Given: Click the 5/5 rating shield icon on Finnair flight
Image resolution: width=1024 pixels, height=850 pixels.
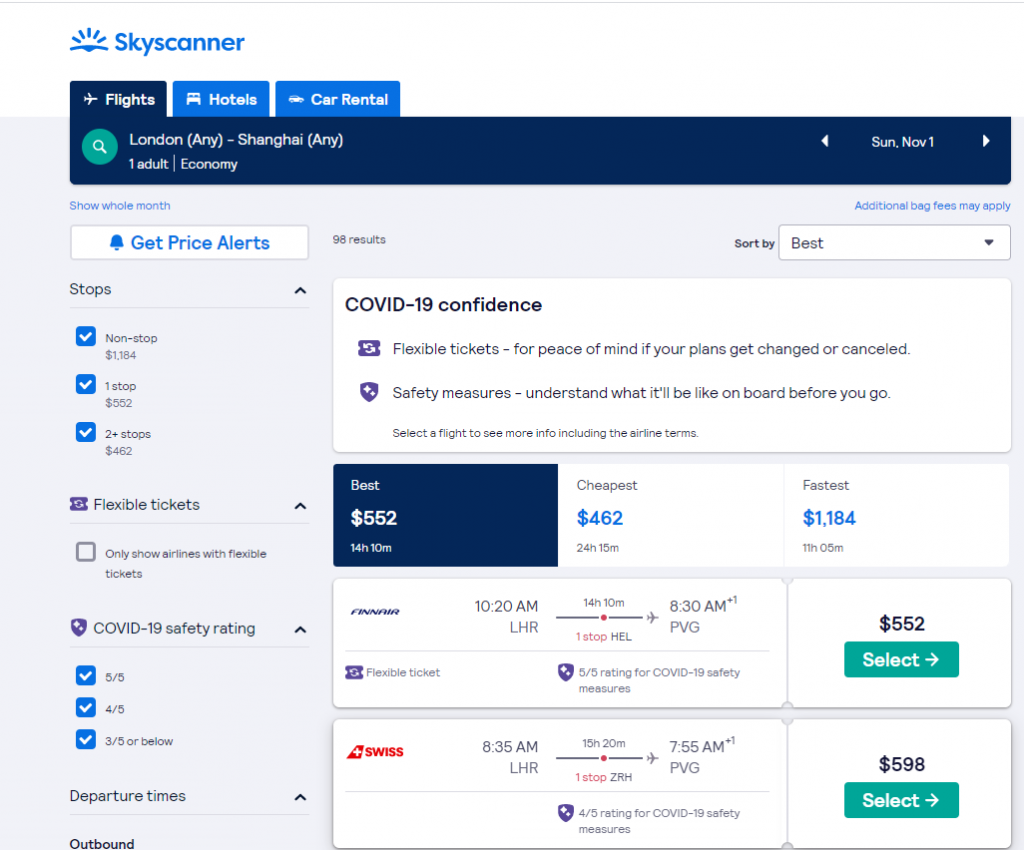Looking at the screenshot, I should [x=566, y=672].
